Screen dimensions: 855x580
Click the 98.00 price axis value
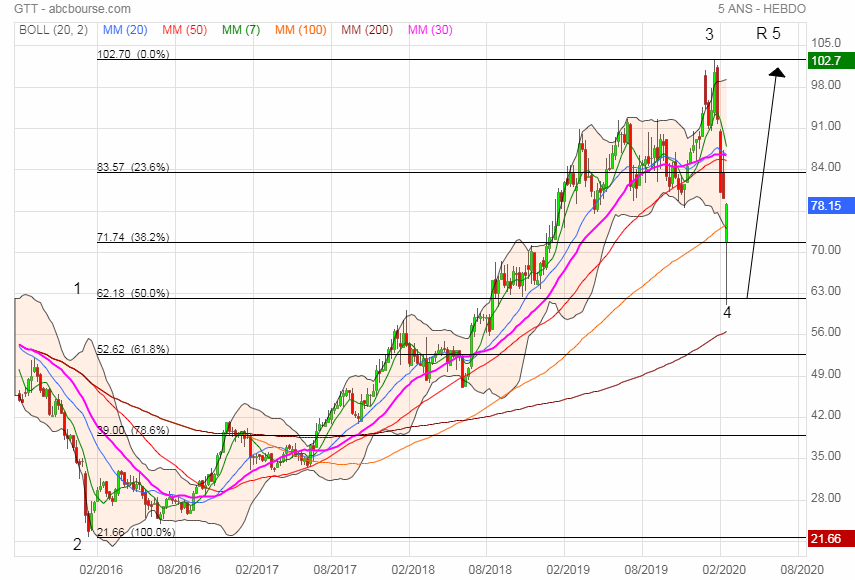coord(826,84)
